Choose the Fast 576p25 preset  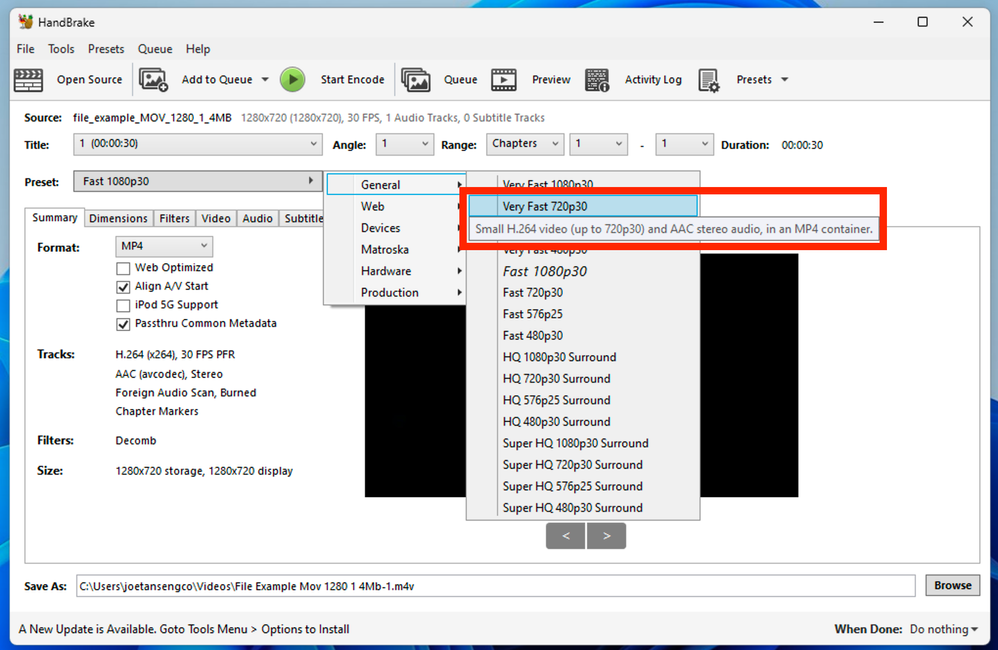point(583,314)
